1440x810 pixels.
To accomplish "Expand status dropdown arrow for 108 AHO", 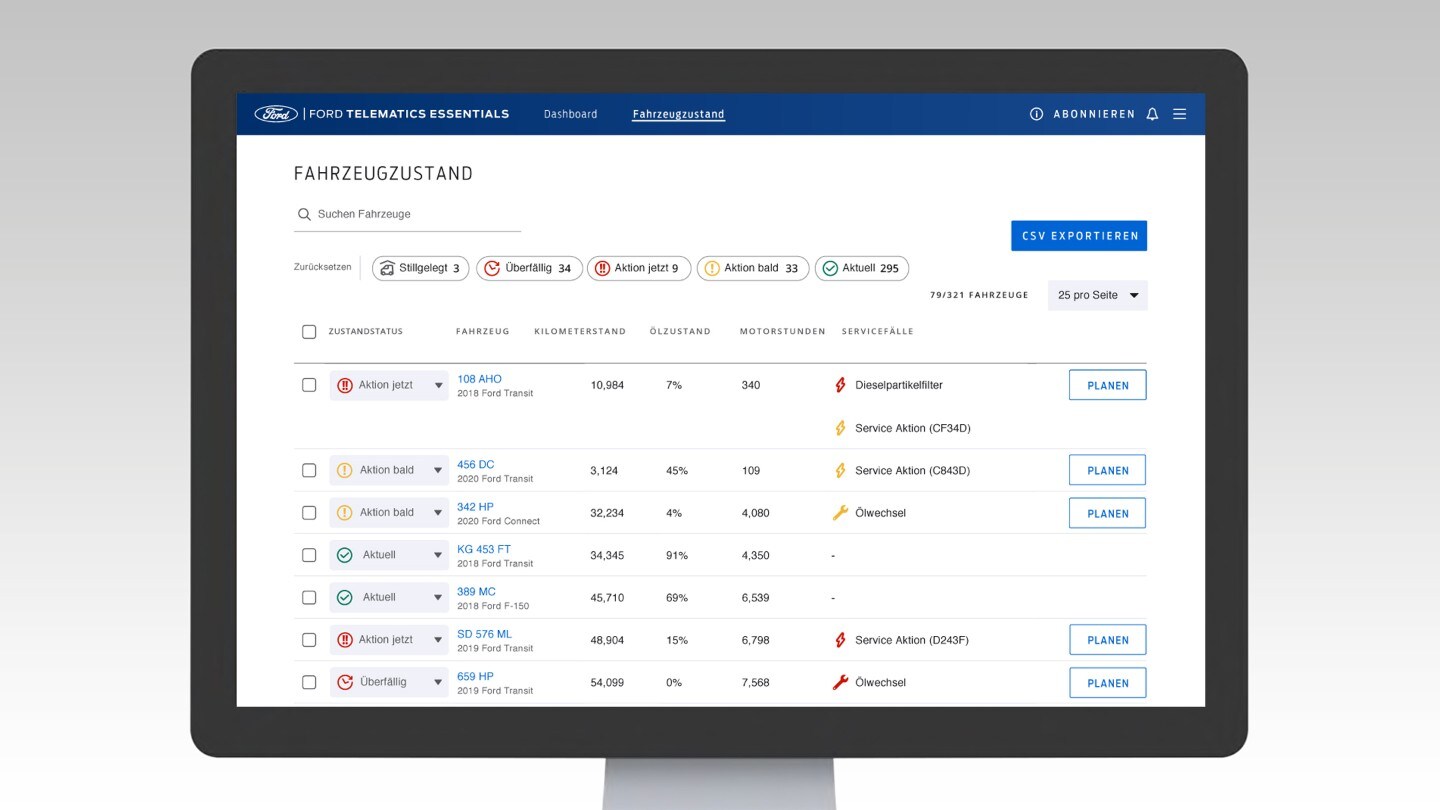I will (x=438, y=386).
